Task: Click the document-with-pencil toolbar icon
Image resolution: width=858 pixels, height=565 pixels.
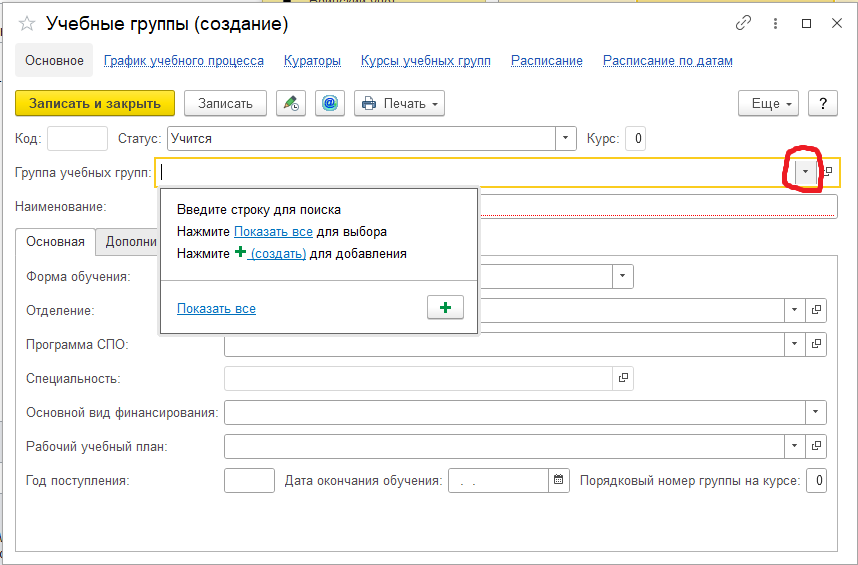Action: (291, 103)
